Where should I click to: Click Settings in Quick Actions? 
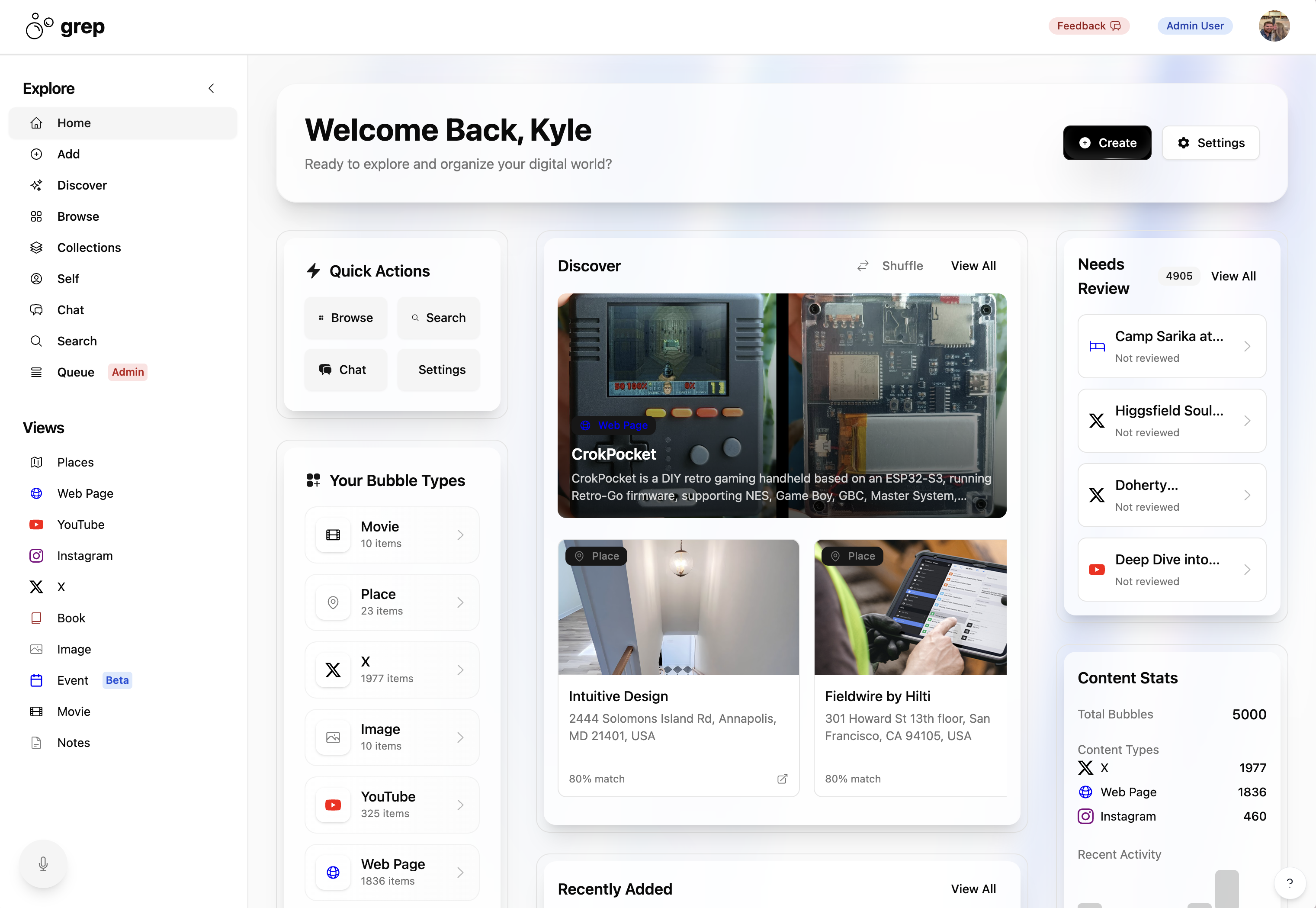tap(439, 370)
